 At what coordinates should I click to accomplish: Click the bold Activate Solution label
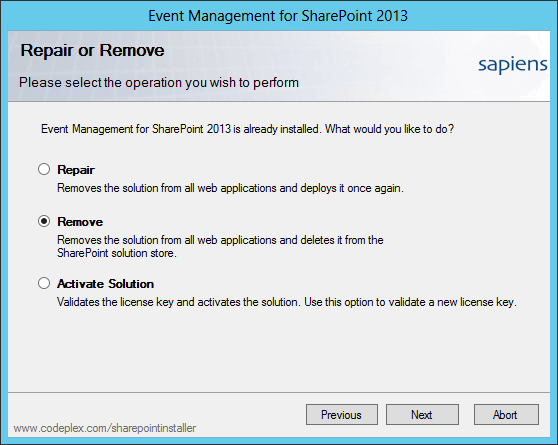coord(106,284)
